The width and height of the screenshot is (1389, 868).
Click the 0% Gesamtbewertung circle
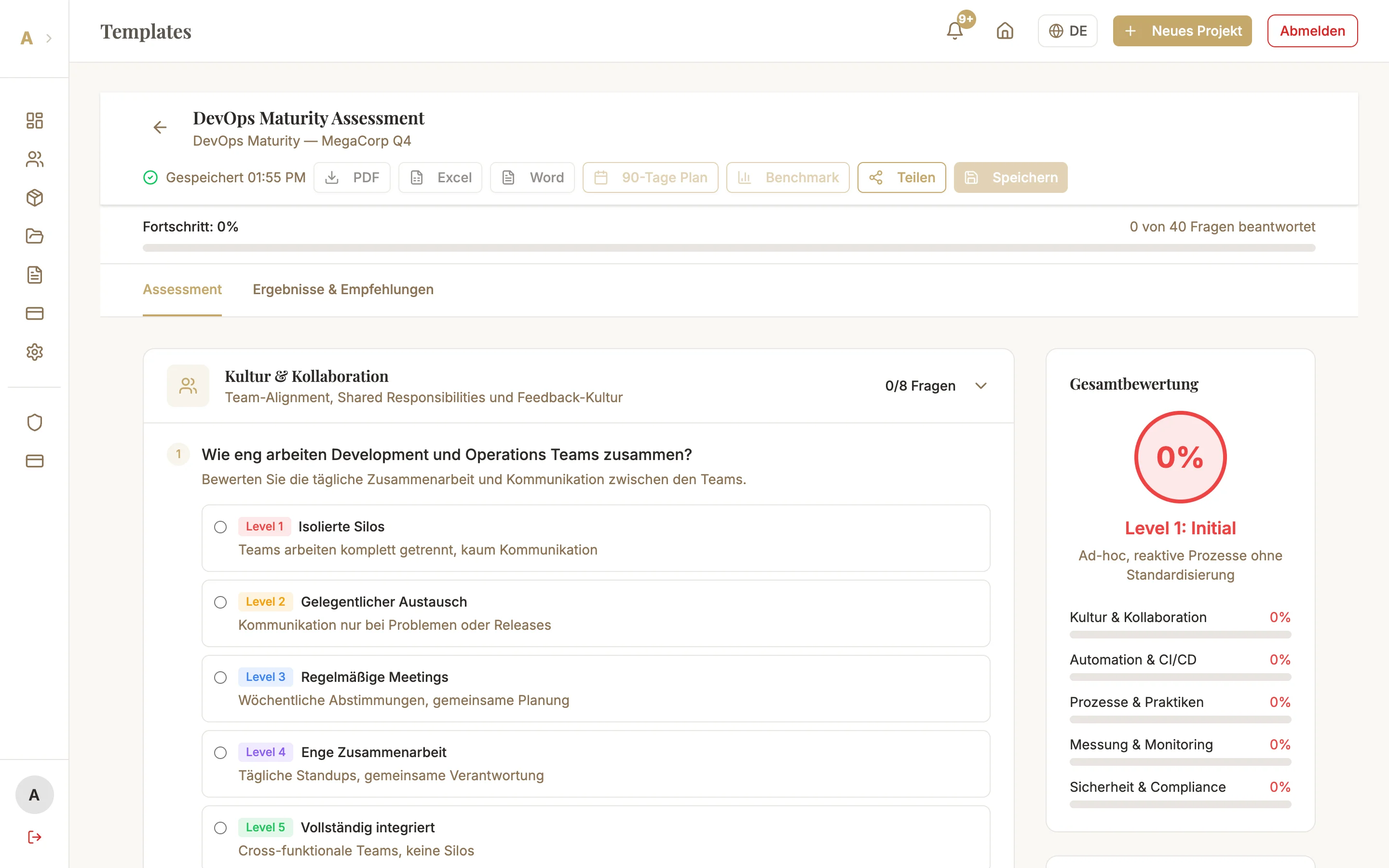point(1180,457)
